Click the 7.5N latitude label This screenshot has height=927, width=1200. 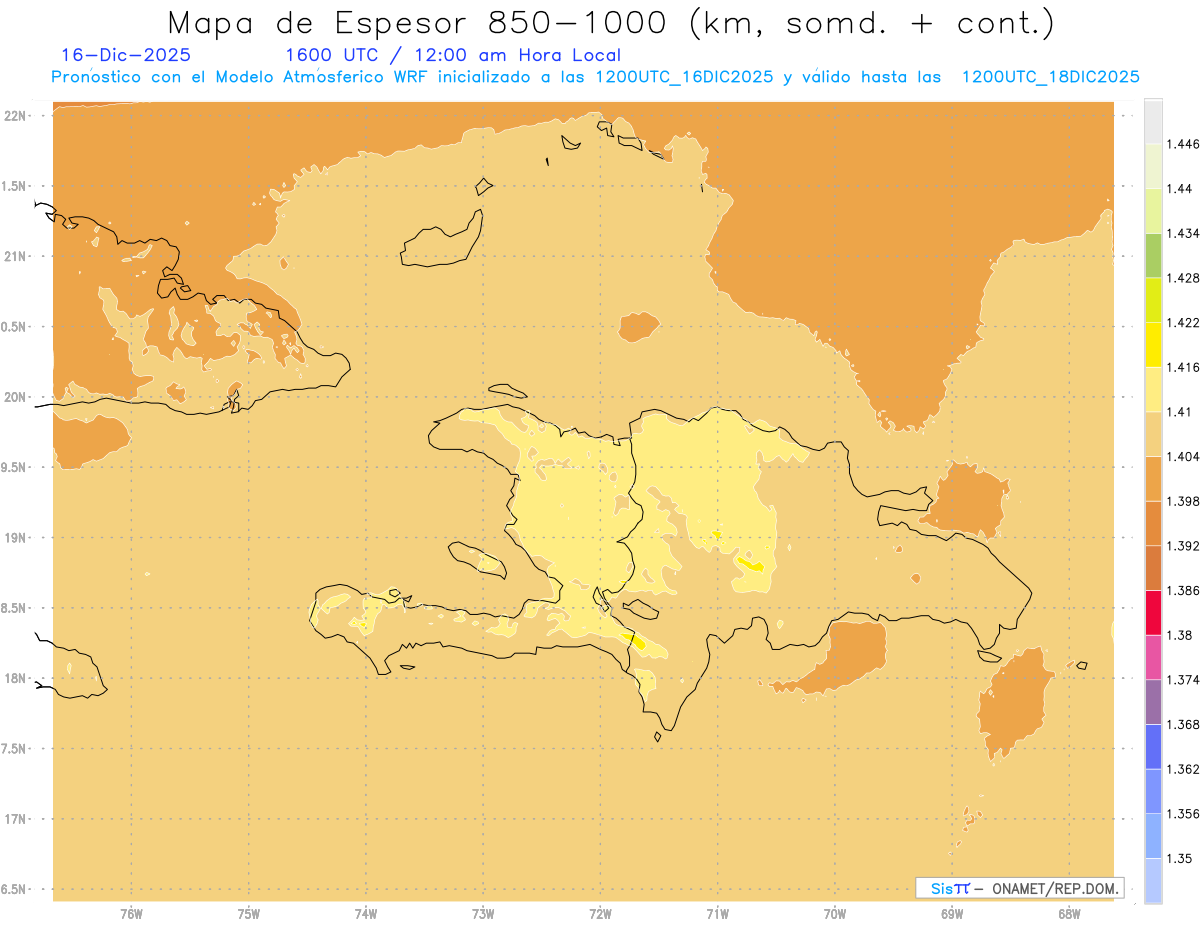tap(15, 749)
